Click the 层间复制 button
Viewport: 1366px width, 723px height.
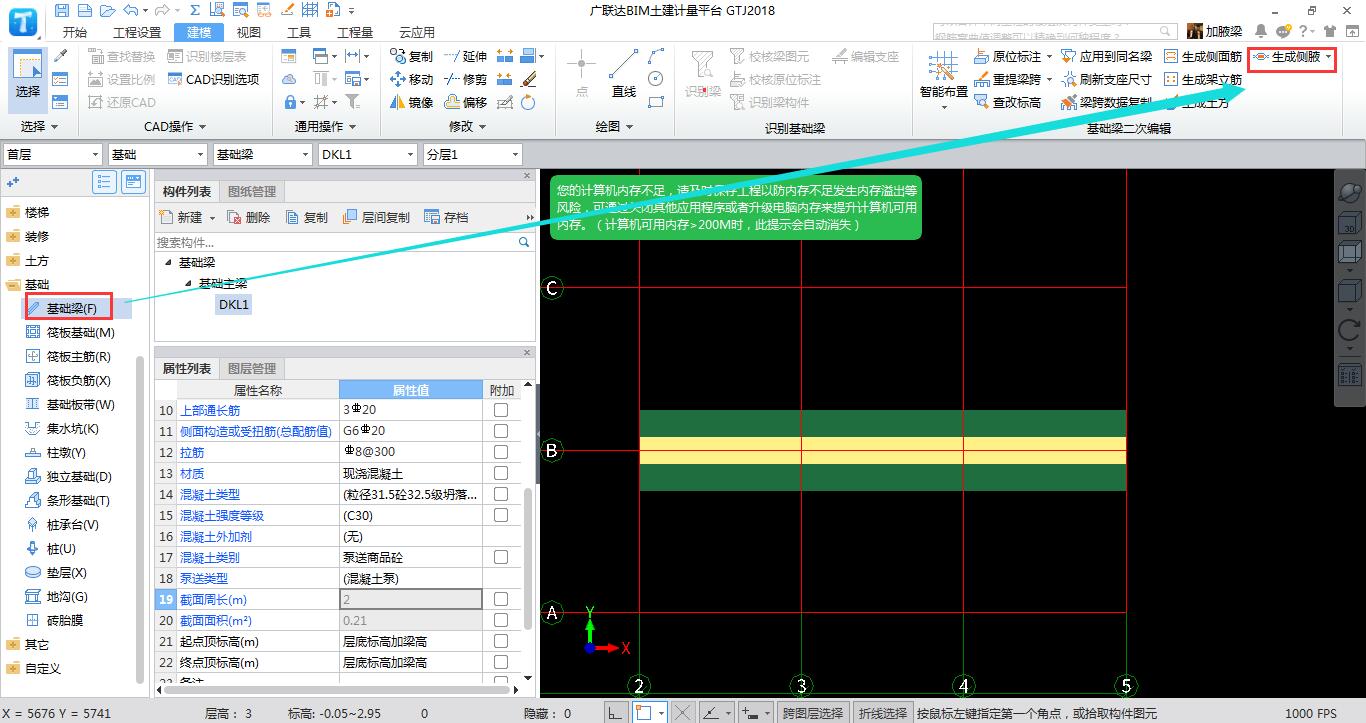376,217
